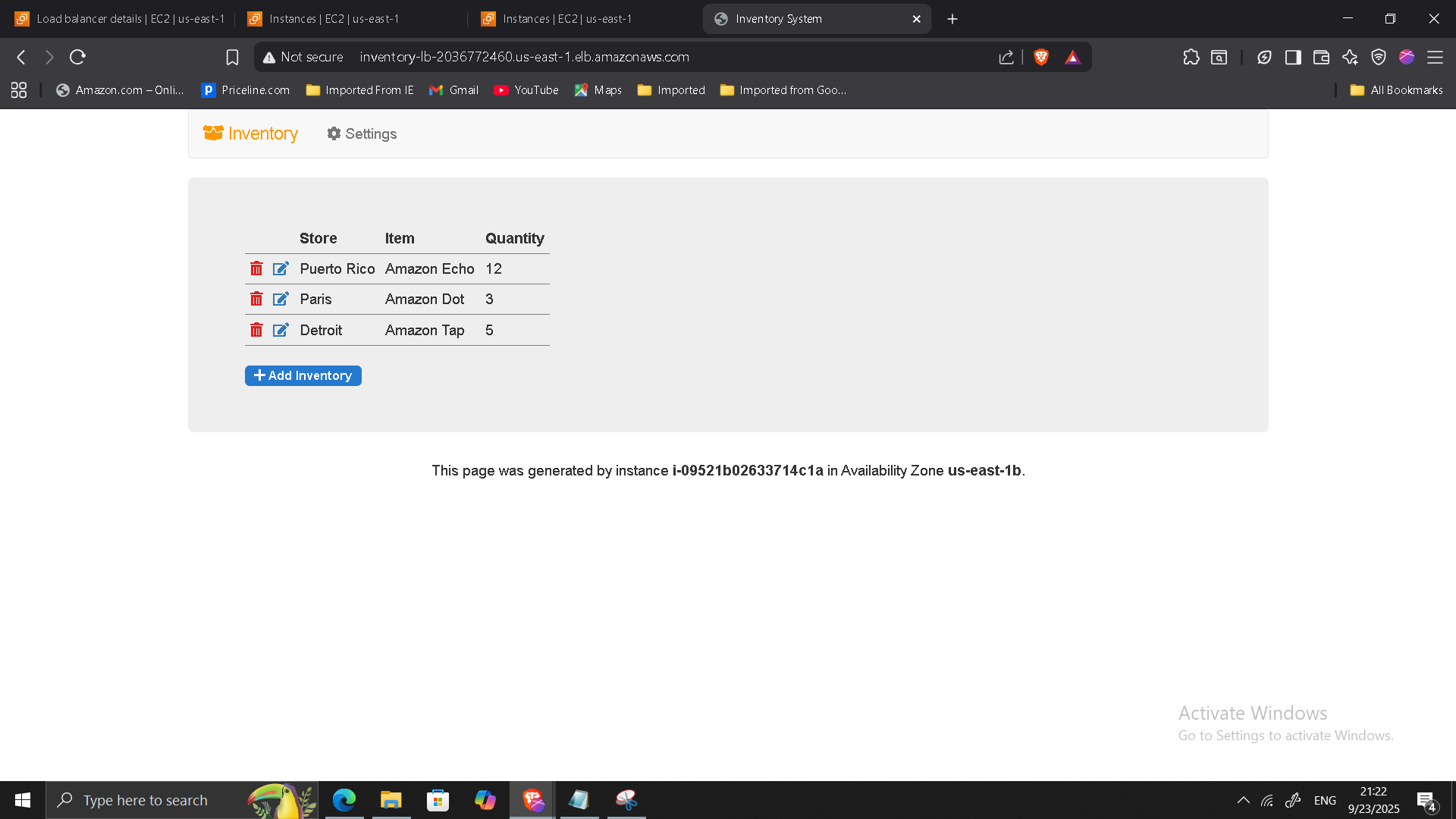Edit the Paris inventory entry
This screenshot has width=1456, height=819.
click(x=281, y=300)
